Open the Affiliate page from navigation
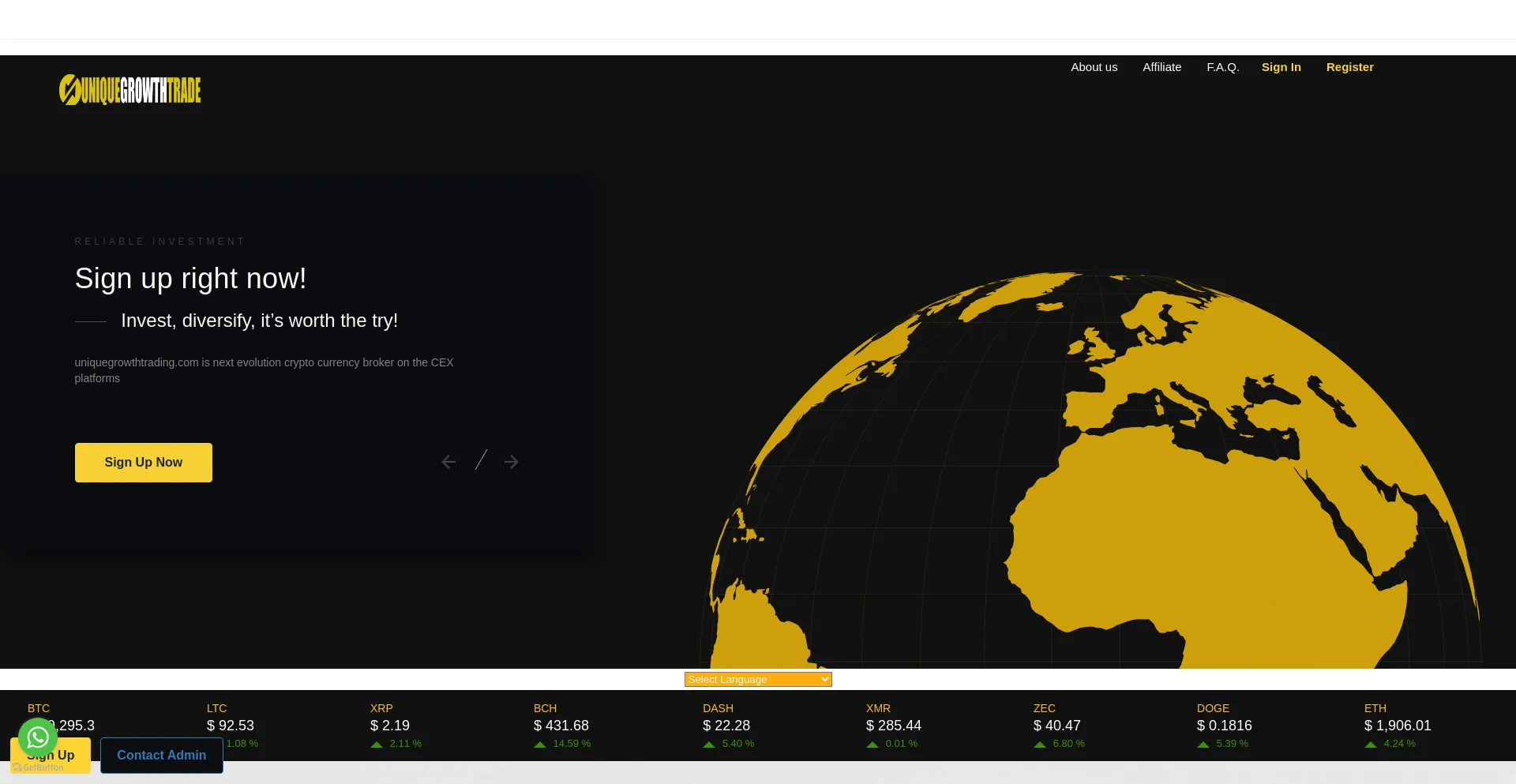 pyautogui.click(x=1161, y=67)
